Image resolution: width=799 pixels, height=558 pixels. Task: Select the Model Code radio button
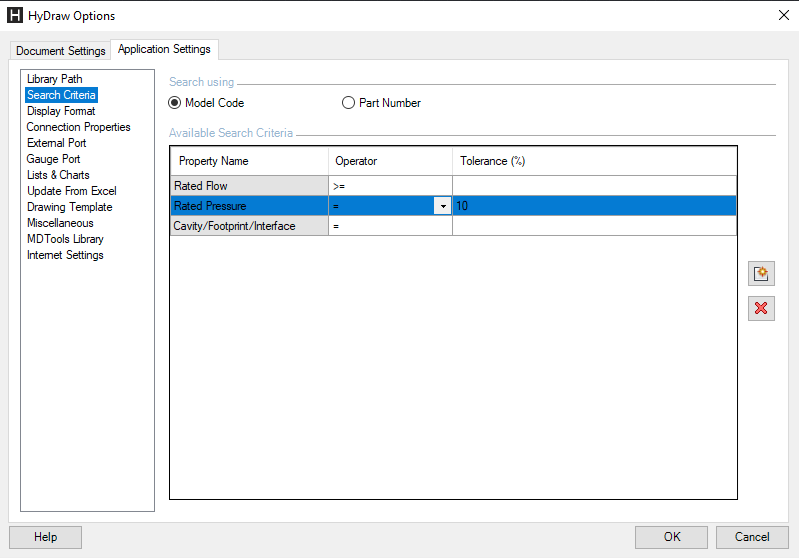tap(175, 103)
